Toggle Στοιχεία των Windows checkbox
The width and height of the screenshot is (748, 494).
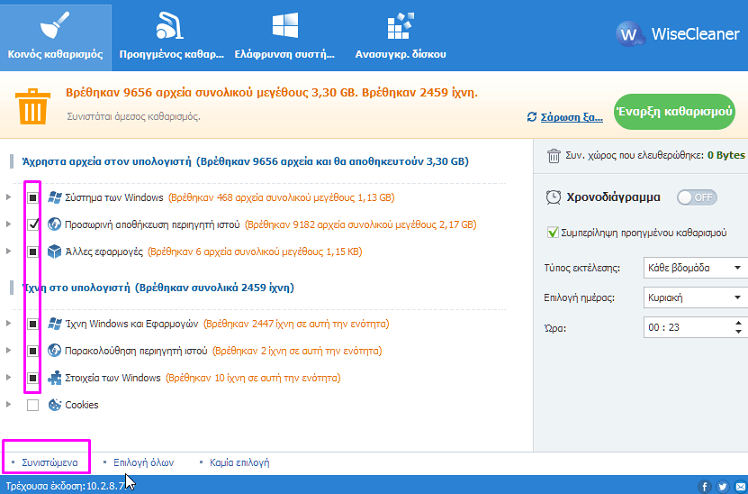[x=32, y=378]
